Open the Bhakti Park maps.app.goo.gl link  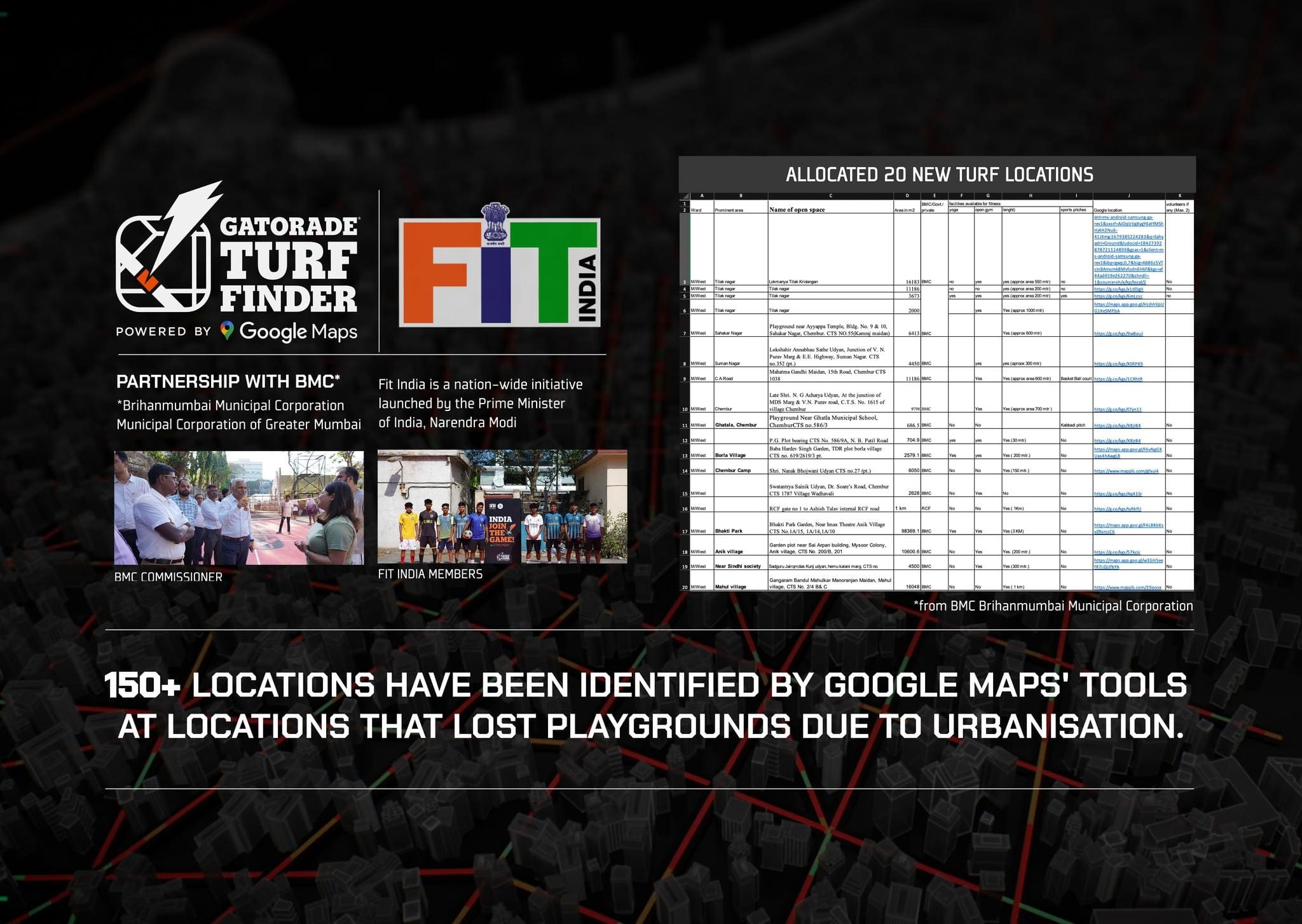[x=1128, y=528]
